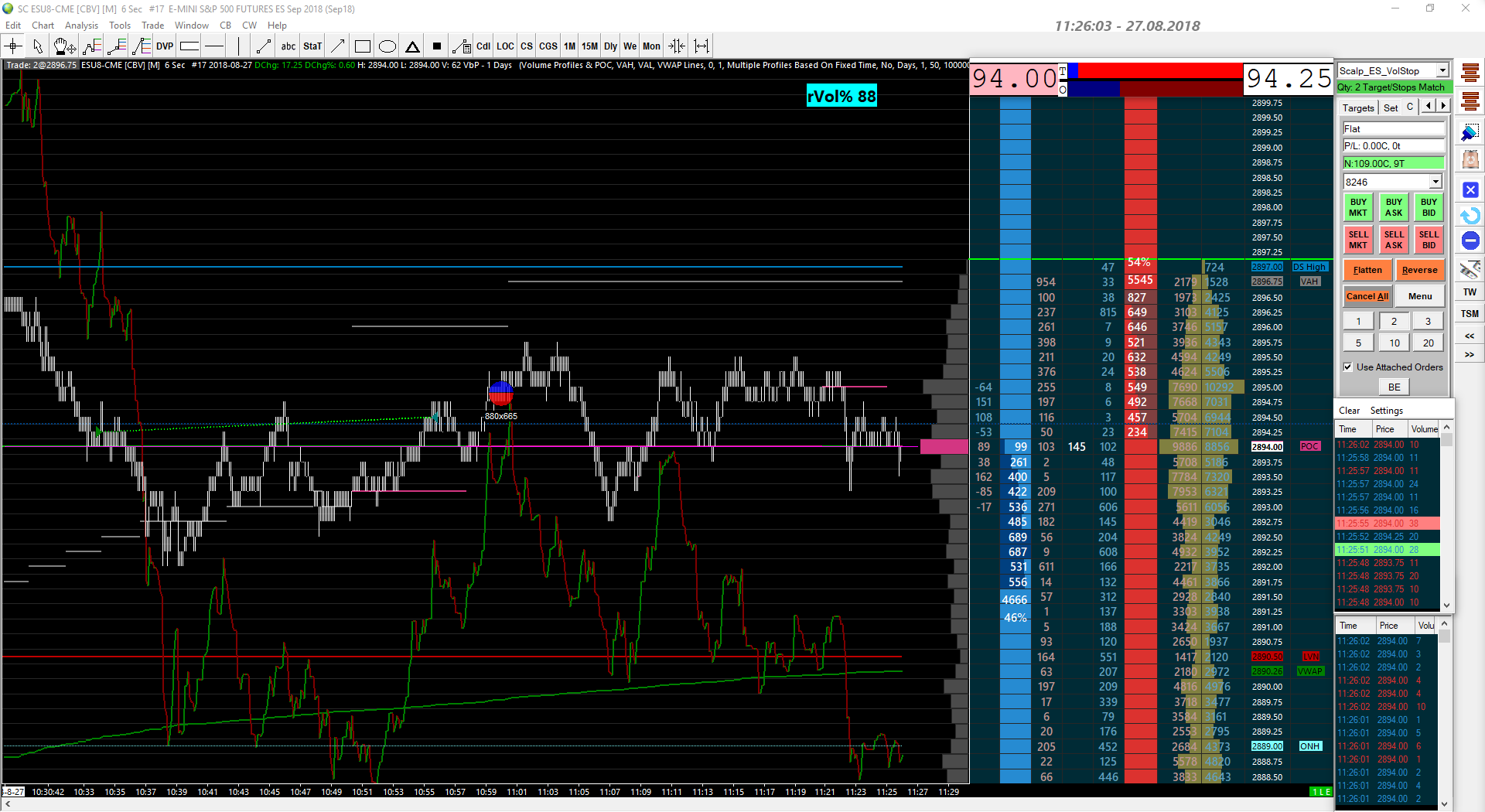Click the << collapse sidebar button

tap(1470, 336)
